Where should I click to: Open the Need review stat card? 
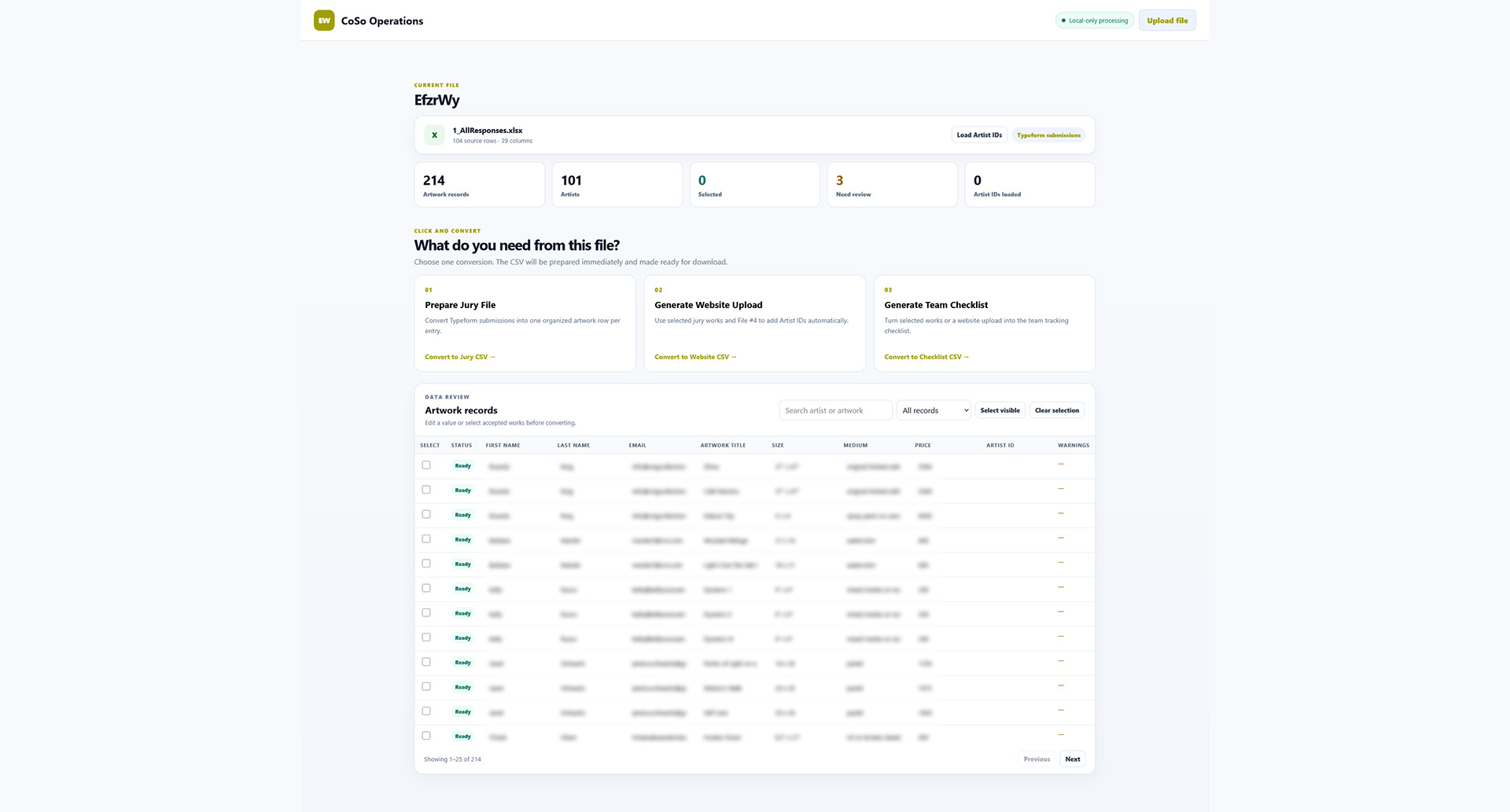click(892, 185)
